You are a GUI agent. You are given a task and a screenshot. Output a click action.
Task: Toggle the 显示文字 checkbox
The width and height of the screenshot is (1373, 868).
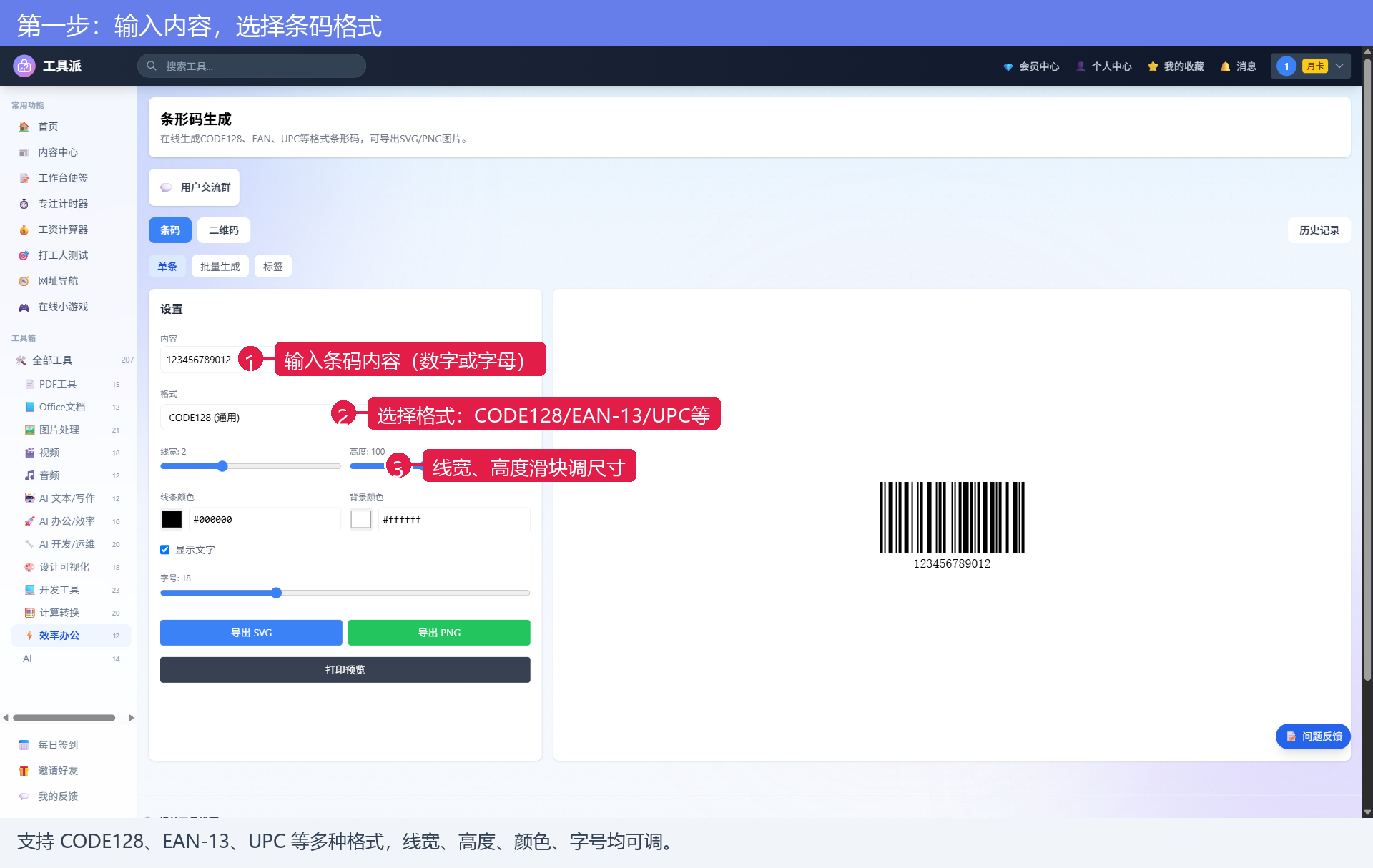[x=165, y=550]
